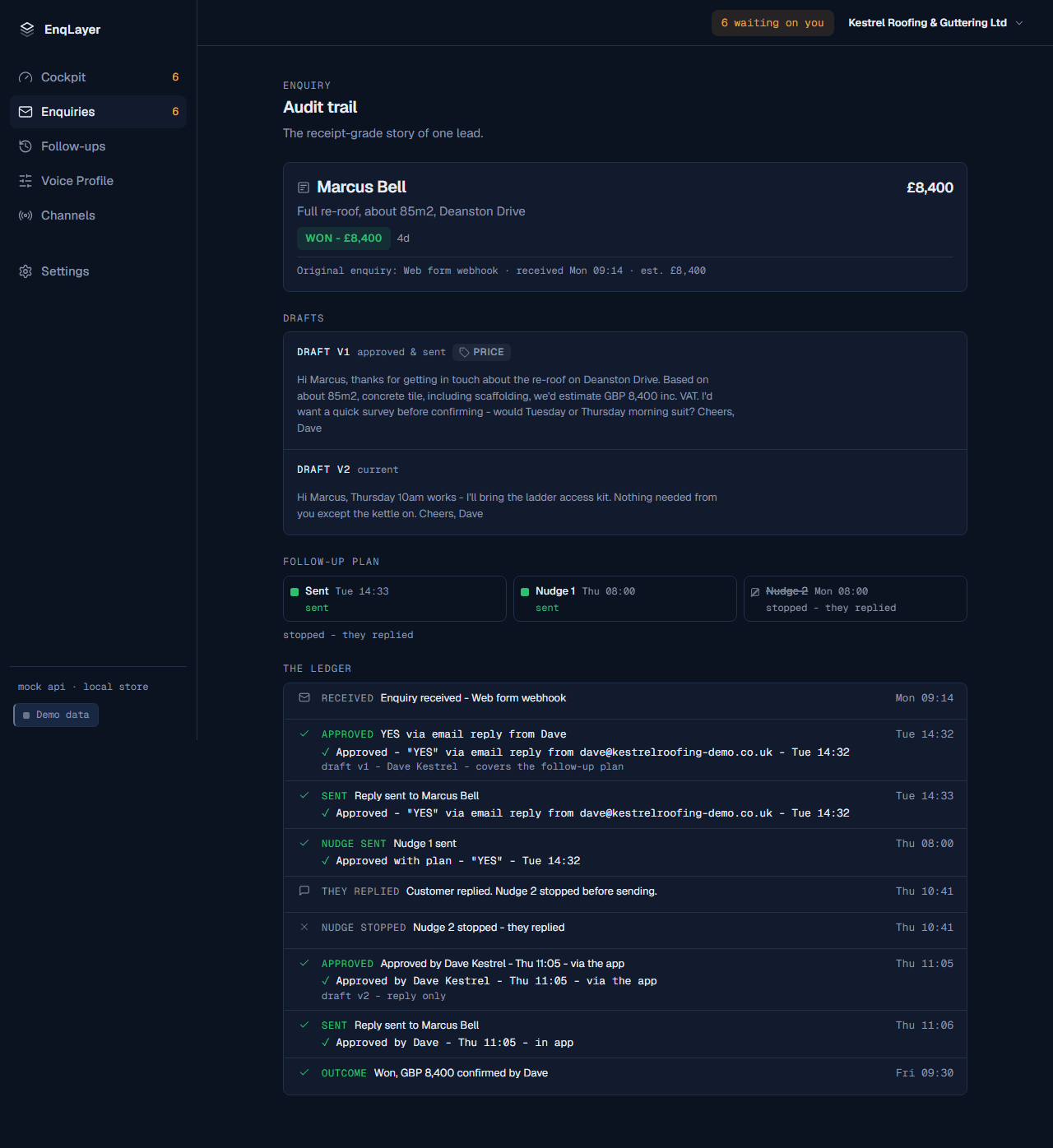Click 'YES via email reply from Dave' entry
This screenshot has width=1053, height=1148.
point(473,734)
